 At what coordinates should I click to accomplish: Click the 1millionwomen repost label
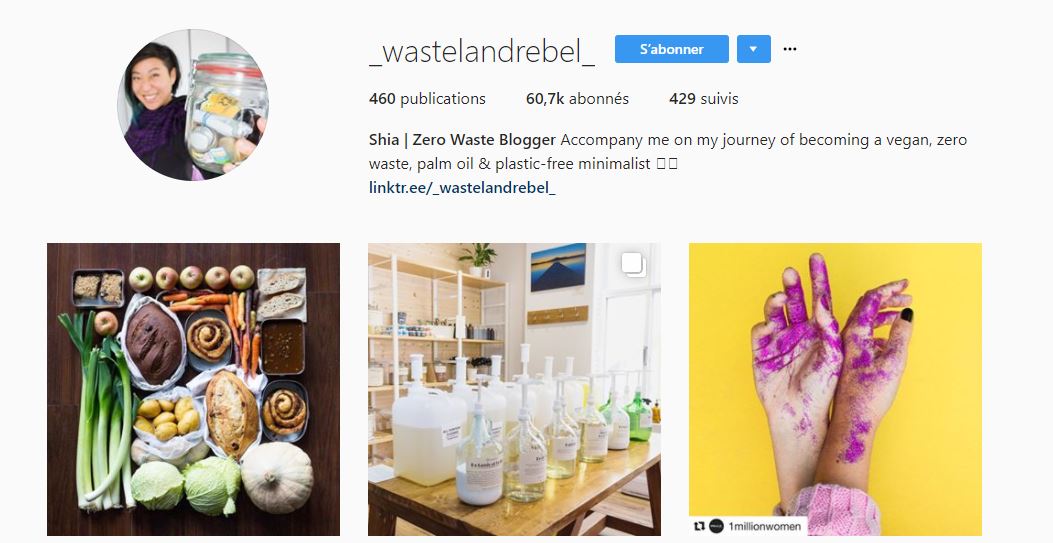click(764, 526)
